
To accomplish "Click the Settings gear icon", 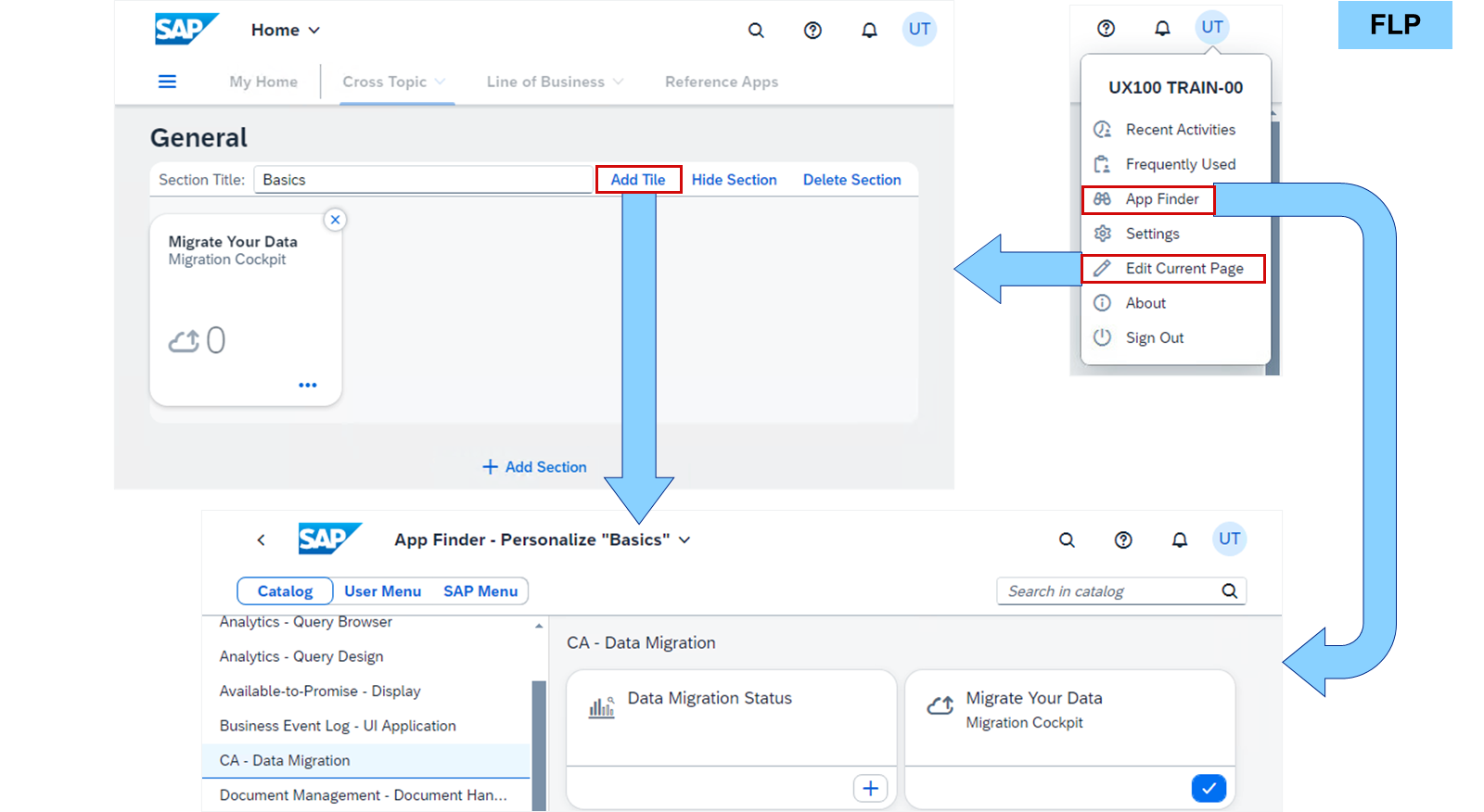I will point(1102,234).
